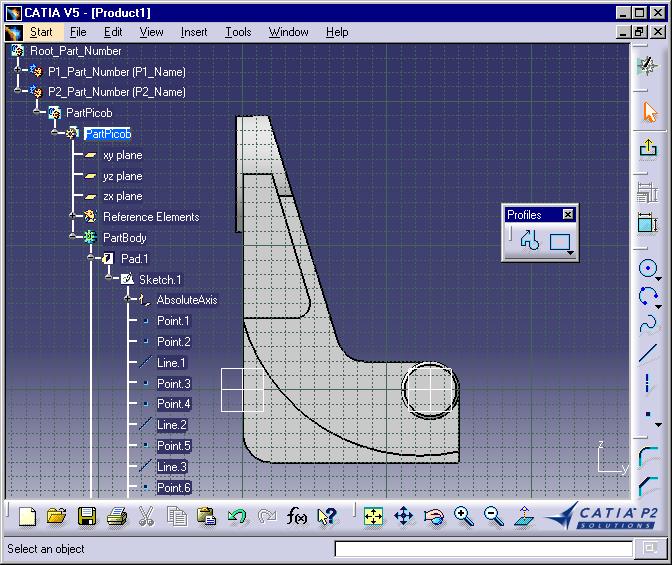Select the yz plane tree item
The image size is (672, 565).
[123, 176]
